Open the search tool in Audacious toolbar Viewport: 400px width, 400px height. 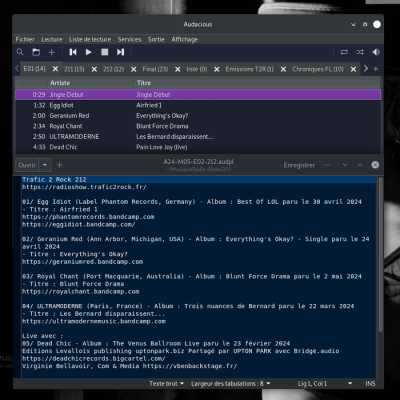(x=20, y=52)
